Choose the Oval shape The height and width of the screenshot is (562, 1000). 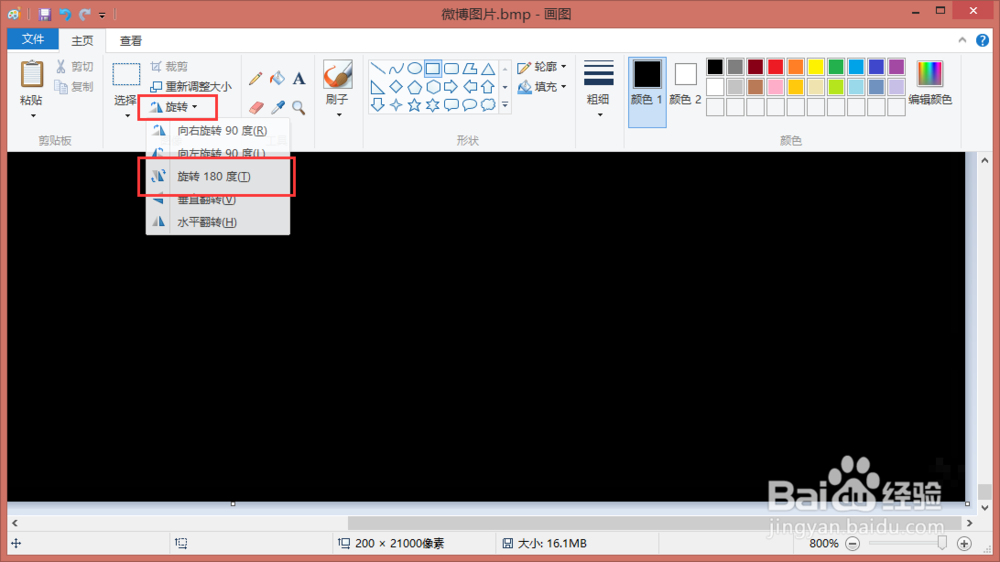point(415,68)
